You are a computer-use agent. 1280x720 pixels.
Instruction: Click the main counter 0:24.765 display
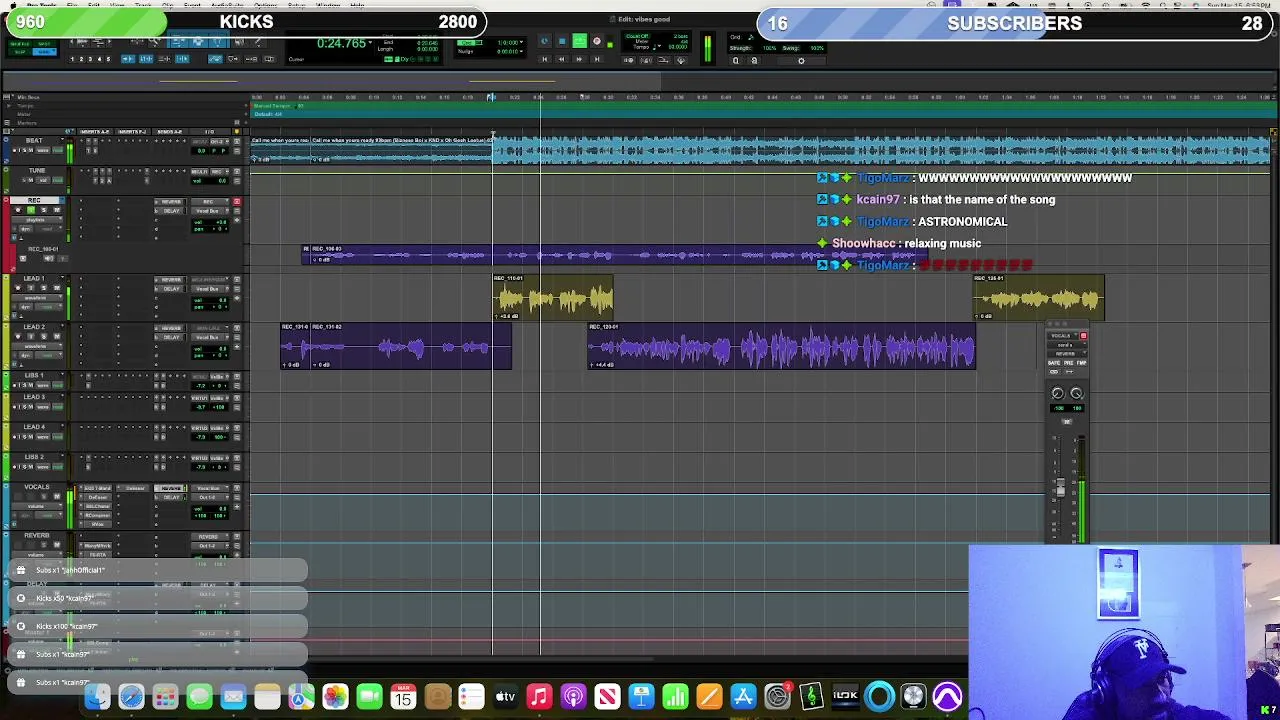point(342,43)
